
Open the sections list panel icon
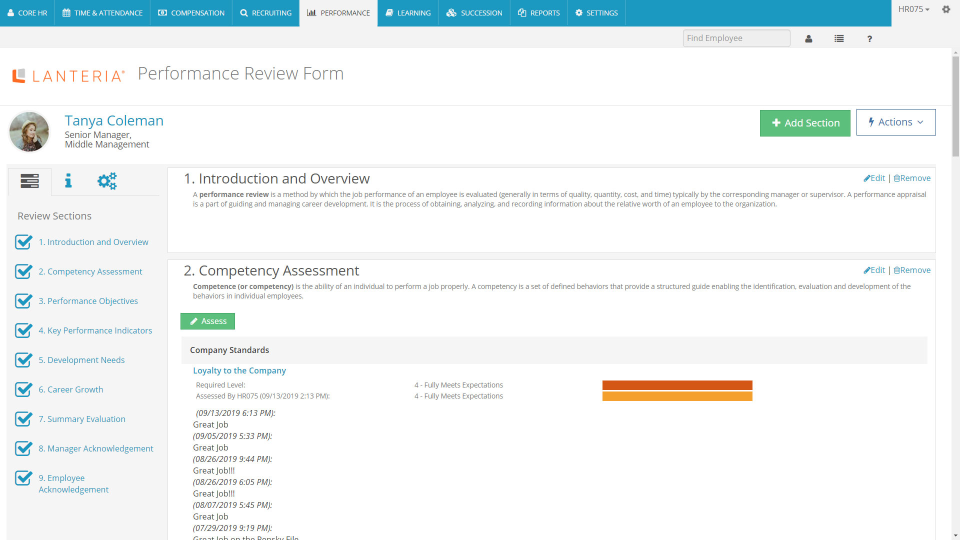tap(29, 181)
